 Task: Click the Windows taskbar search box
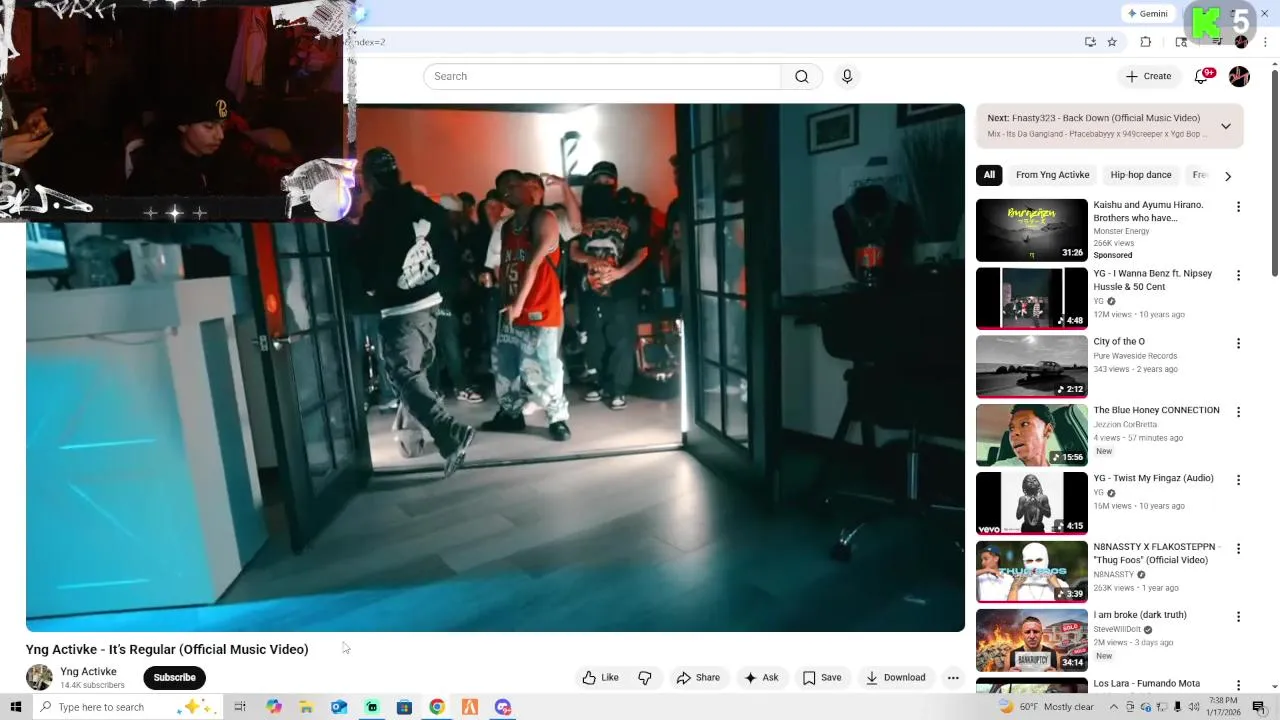(x=126, y=707)
